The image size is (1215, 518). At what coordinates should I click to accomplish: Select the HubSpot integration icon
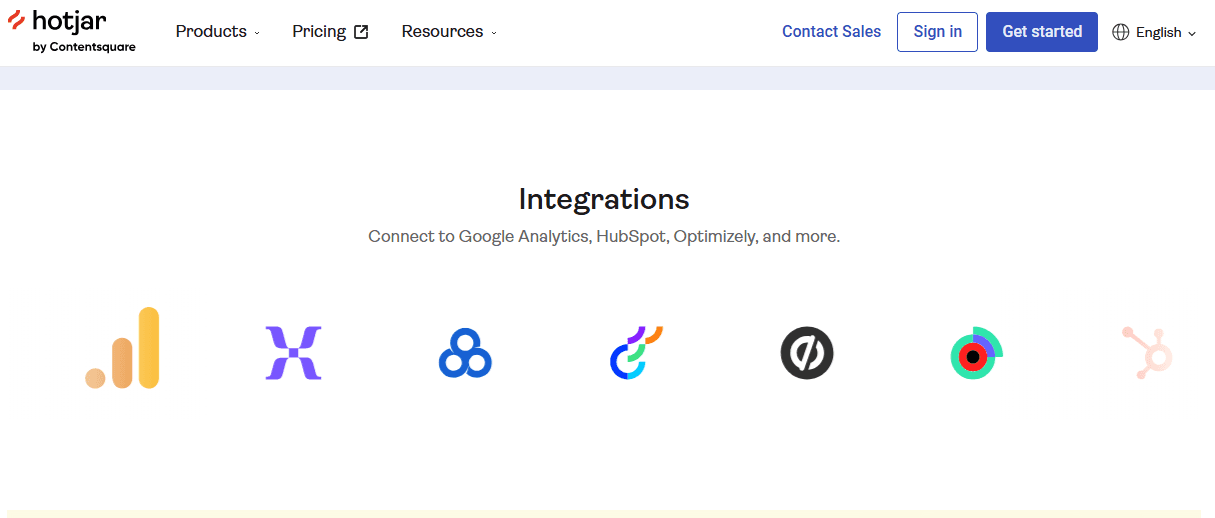click(x=1147, y=353)
